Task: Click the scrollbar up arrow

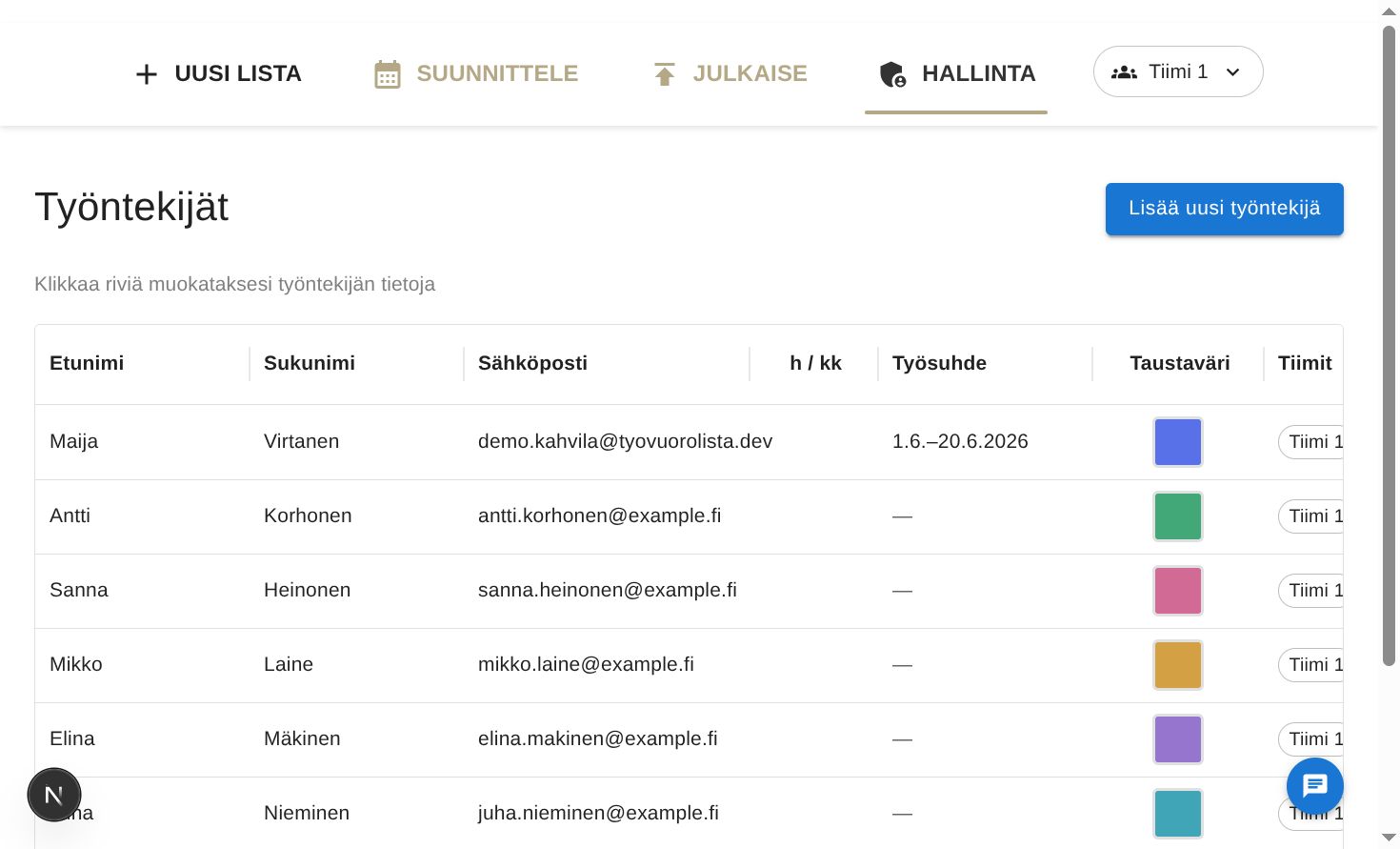Action: tap(1389, 11)
